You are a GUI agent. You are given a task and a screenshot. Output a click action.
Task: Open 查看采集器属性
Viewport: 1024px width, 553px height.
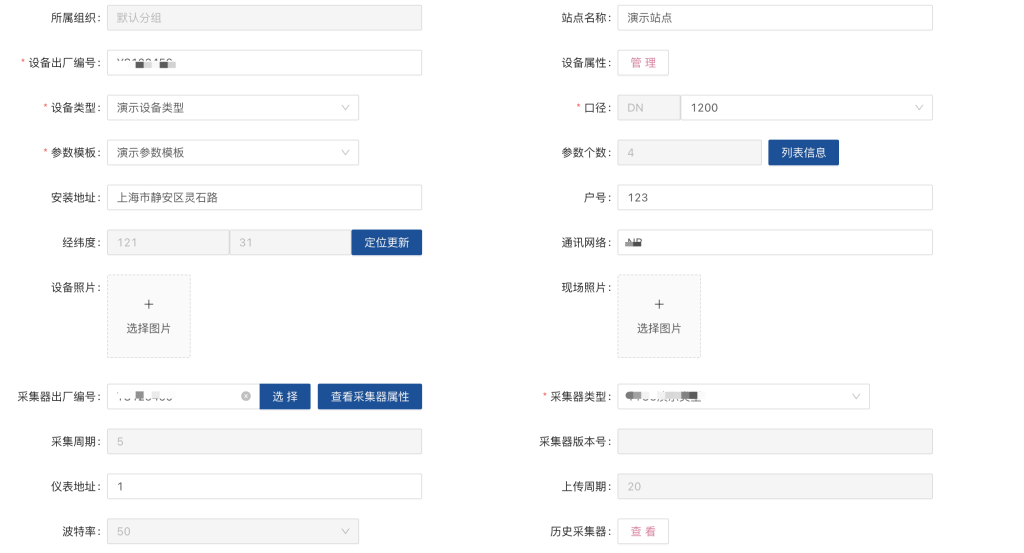click(370, 397)
